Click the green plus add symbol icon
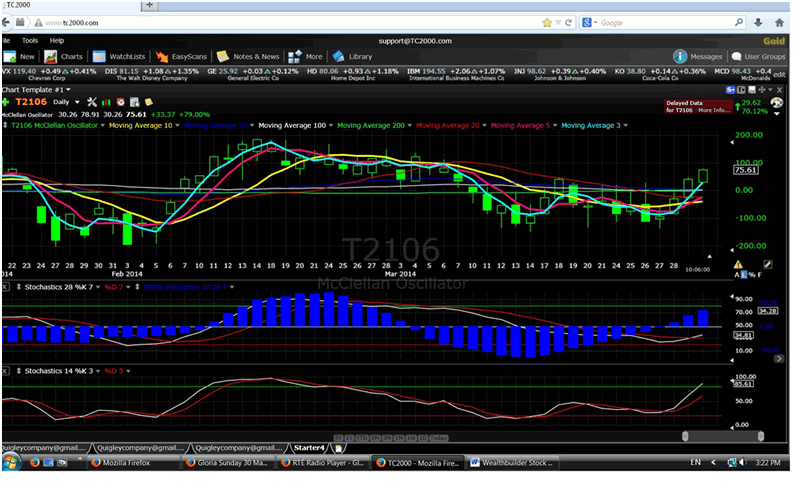 click(5, 102)
